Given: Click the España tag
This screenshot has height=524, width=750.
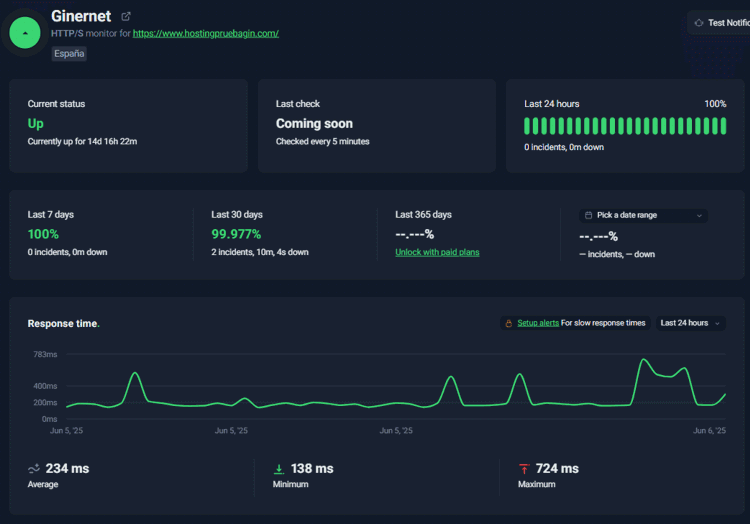Looking at the screenshot, I should point(69,54).
